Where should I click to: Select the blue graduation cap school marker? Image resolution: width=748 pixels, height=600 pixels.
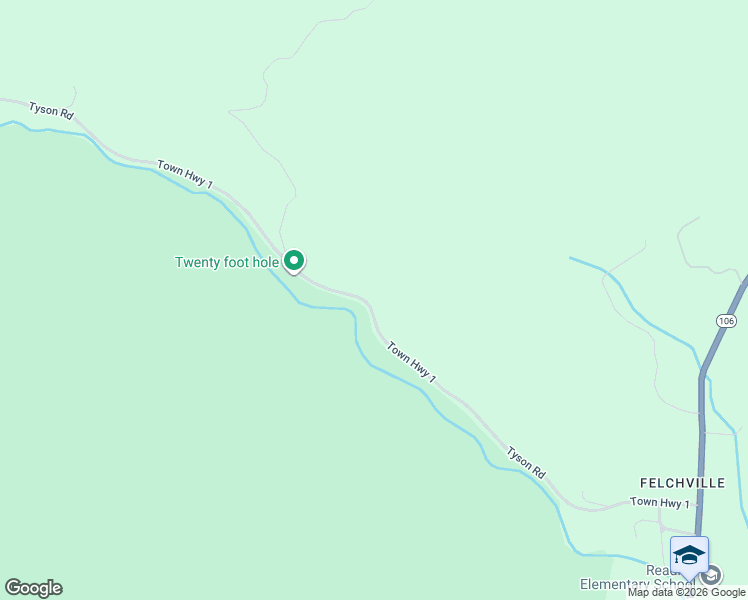coord(689,557)
